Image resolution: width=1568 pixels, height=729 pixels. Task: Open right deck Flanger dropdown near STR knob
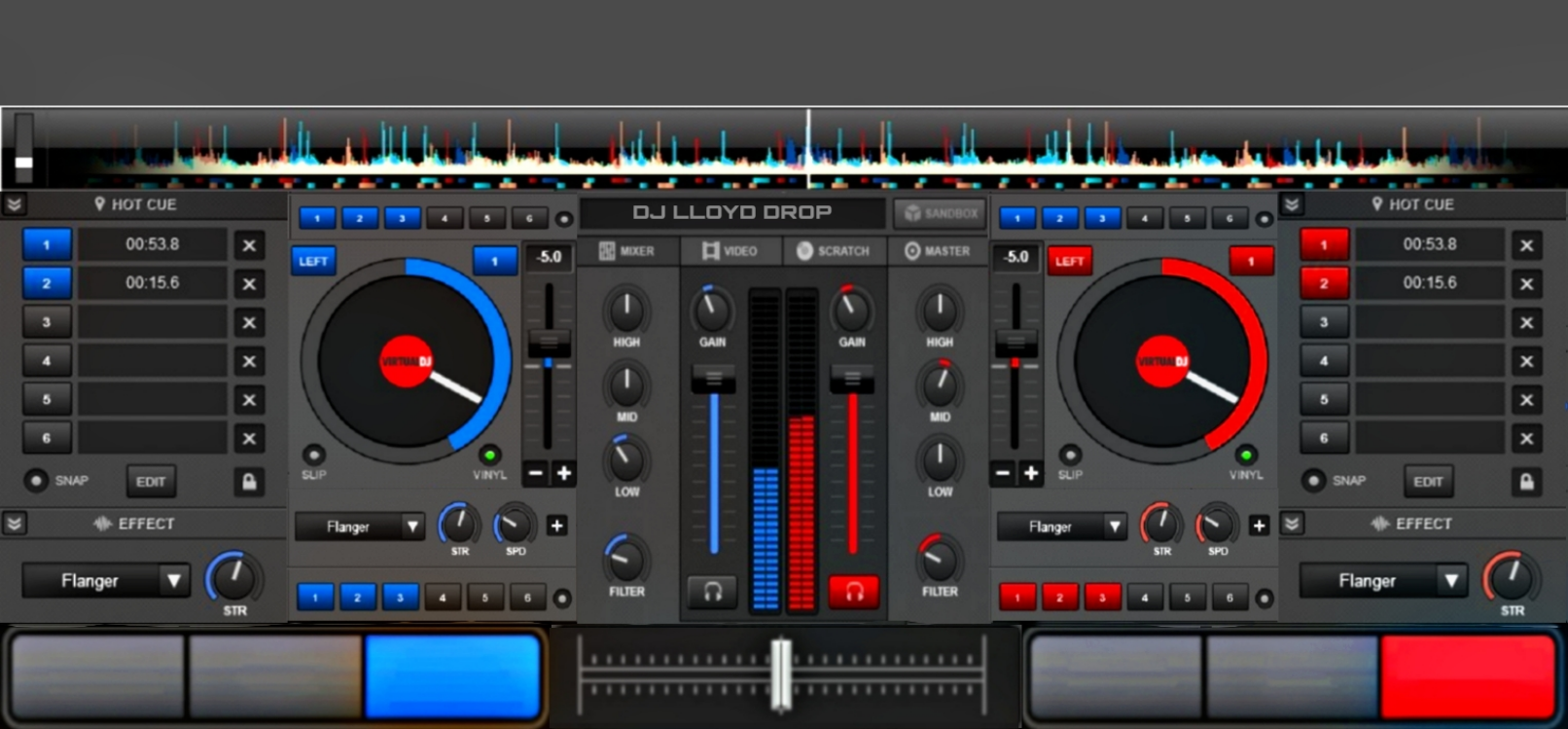tap(1061, 527)
